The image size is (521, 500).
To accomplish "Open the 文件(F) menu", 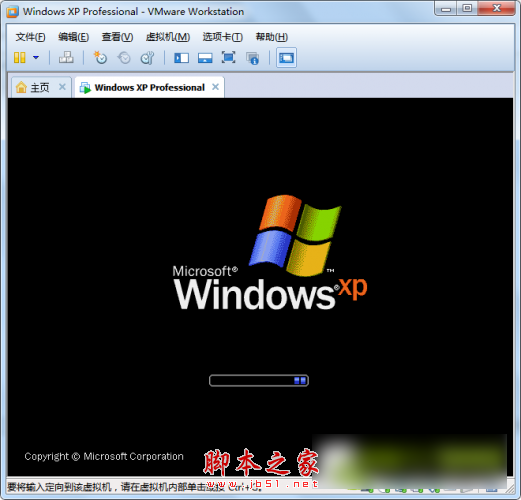I will click(30, 37).
